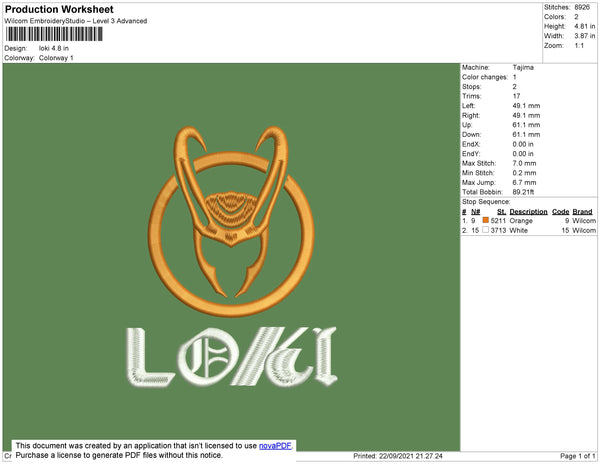
Task: Click the 'White' thread description
Action: point(518,230)
